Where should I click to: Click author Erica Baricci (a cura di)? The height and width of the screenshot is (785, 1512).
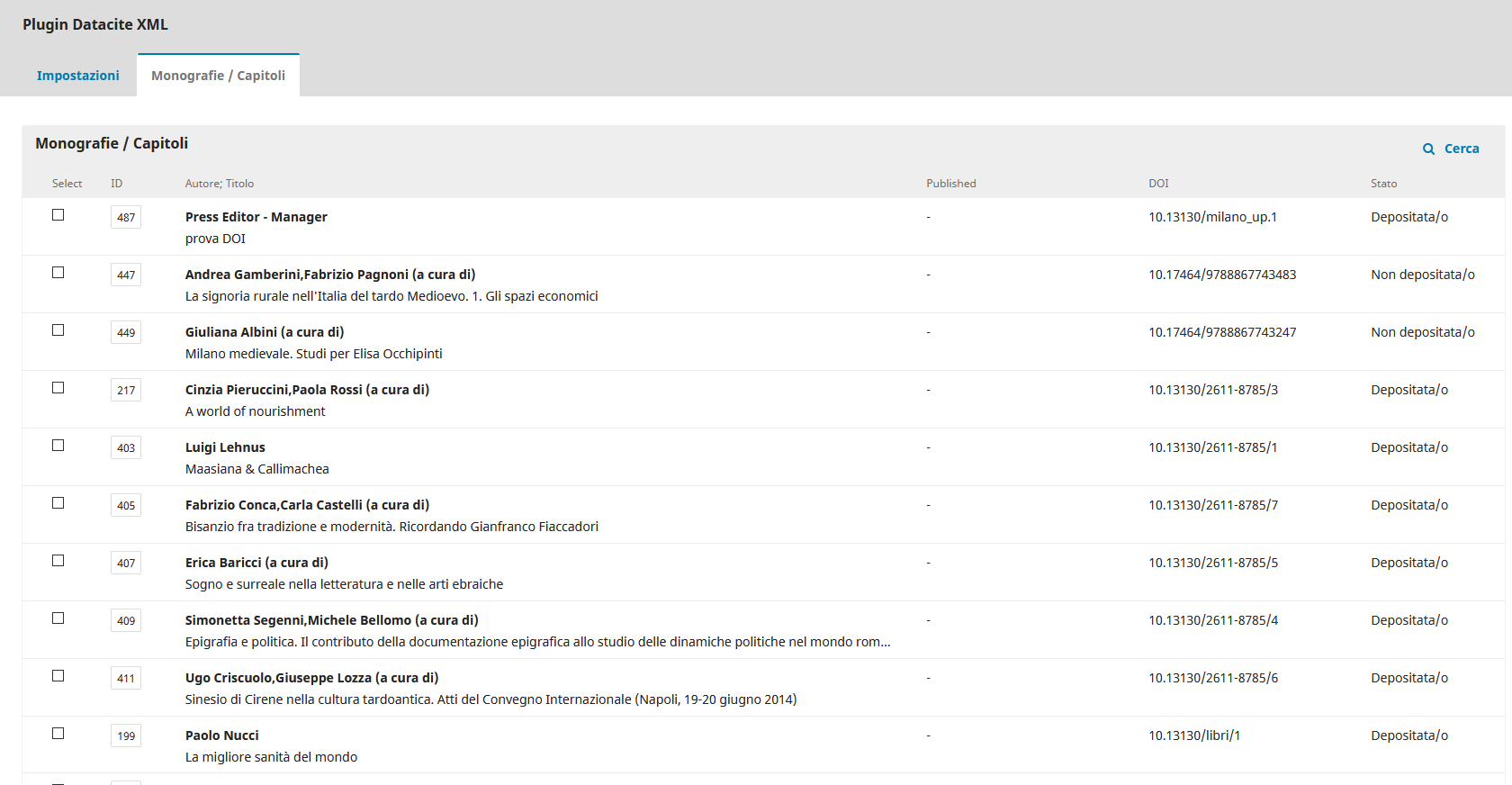[256, 563]
